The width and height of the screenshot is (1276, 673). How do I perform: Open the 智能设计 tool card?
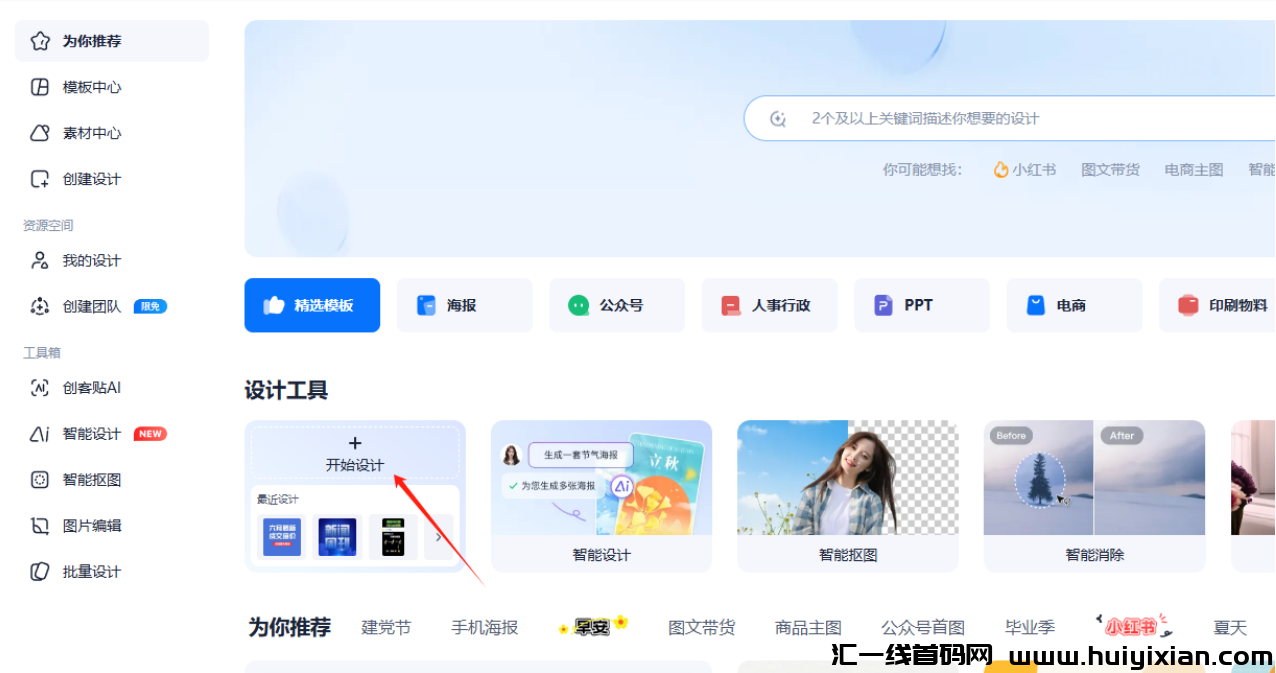pyautogui.click(x=601, y=496)
